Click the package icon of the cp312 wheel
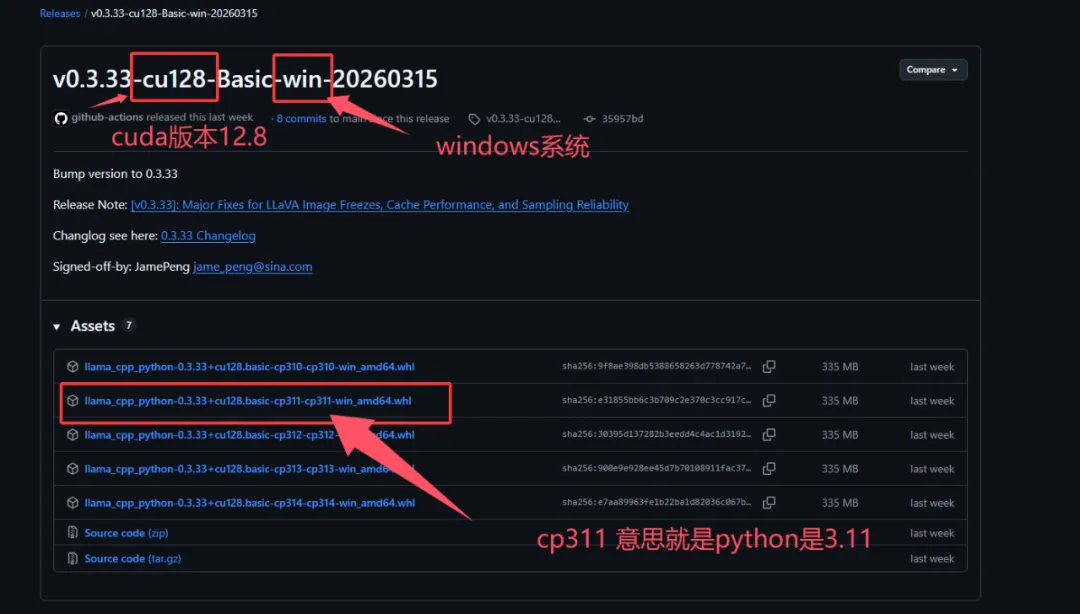 click(x=72, y=435)
